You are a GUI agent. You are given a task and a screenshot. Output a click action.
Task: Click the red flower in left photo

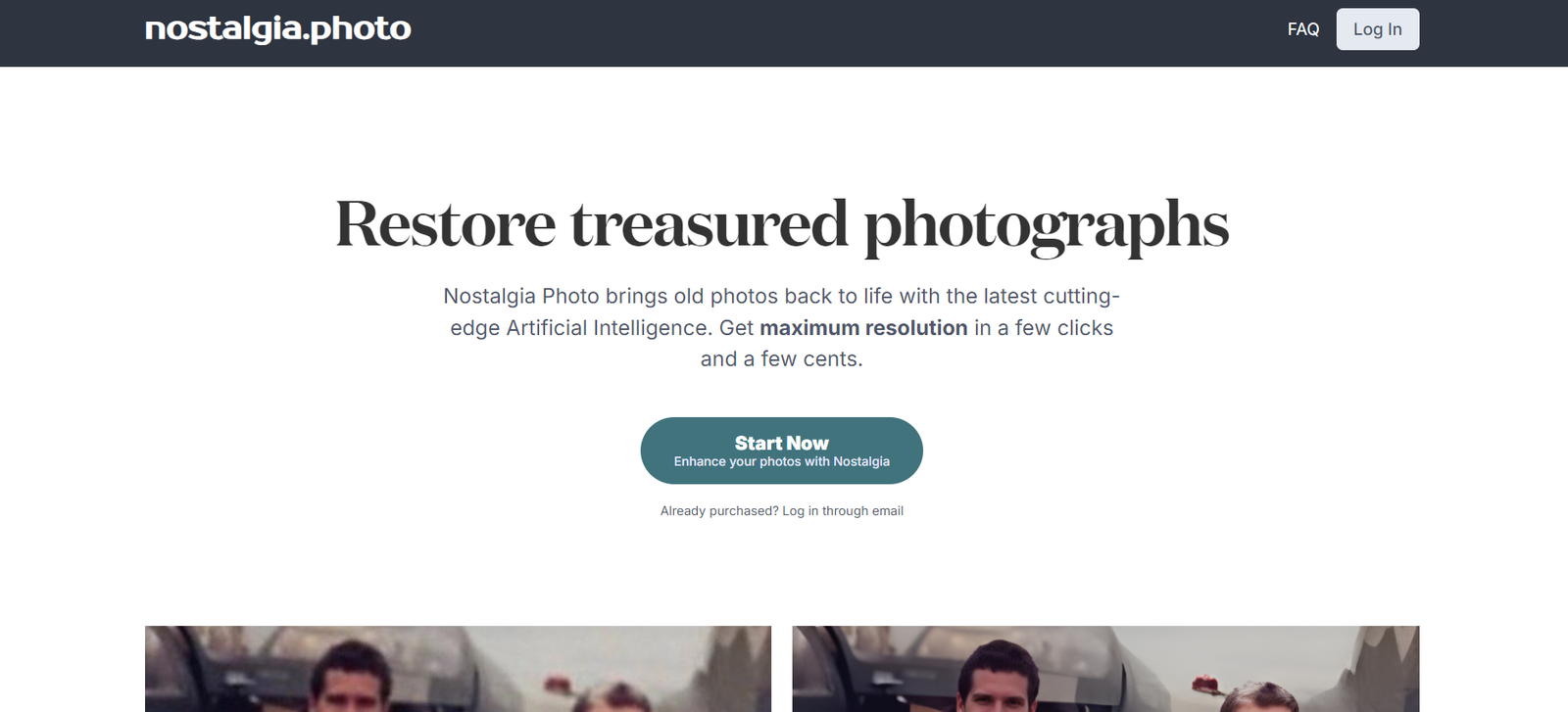coord(558,683)
